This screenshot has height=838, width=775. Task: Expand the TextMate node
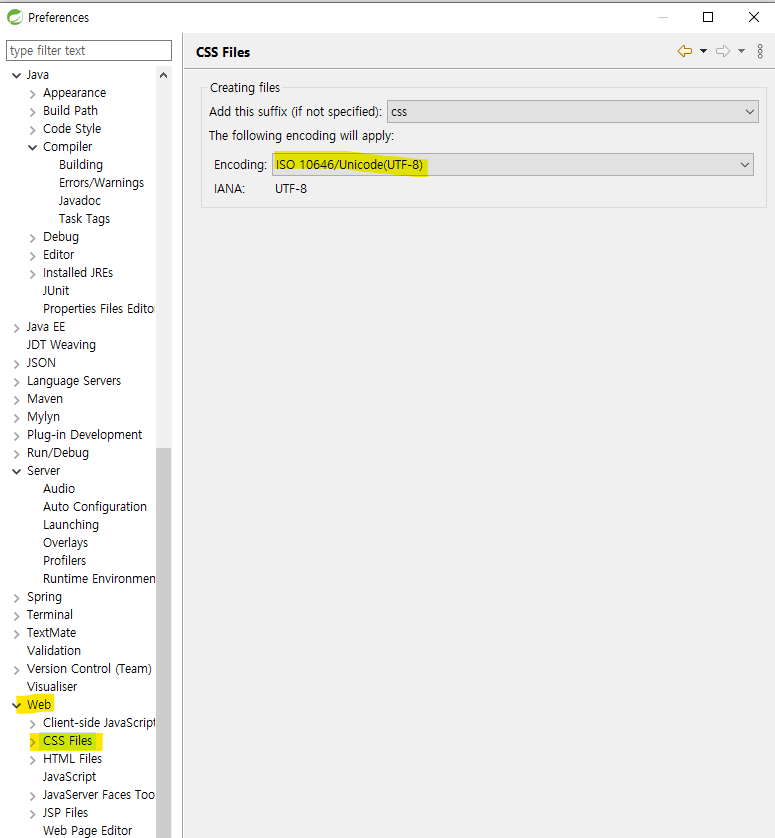pos(17,634)
